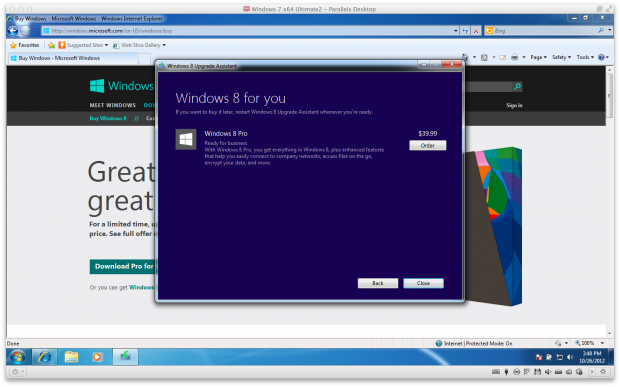Click the website search magnifier icon
The height and width of the screenshot is (387, 620).
[517, 87]
